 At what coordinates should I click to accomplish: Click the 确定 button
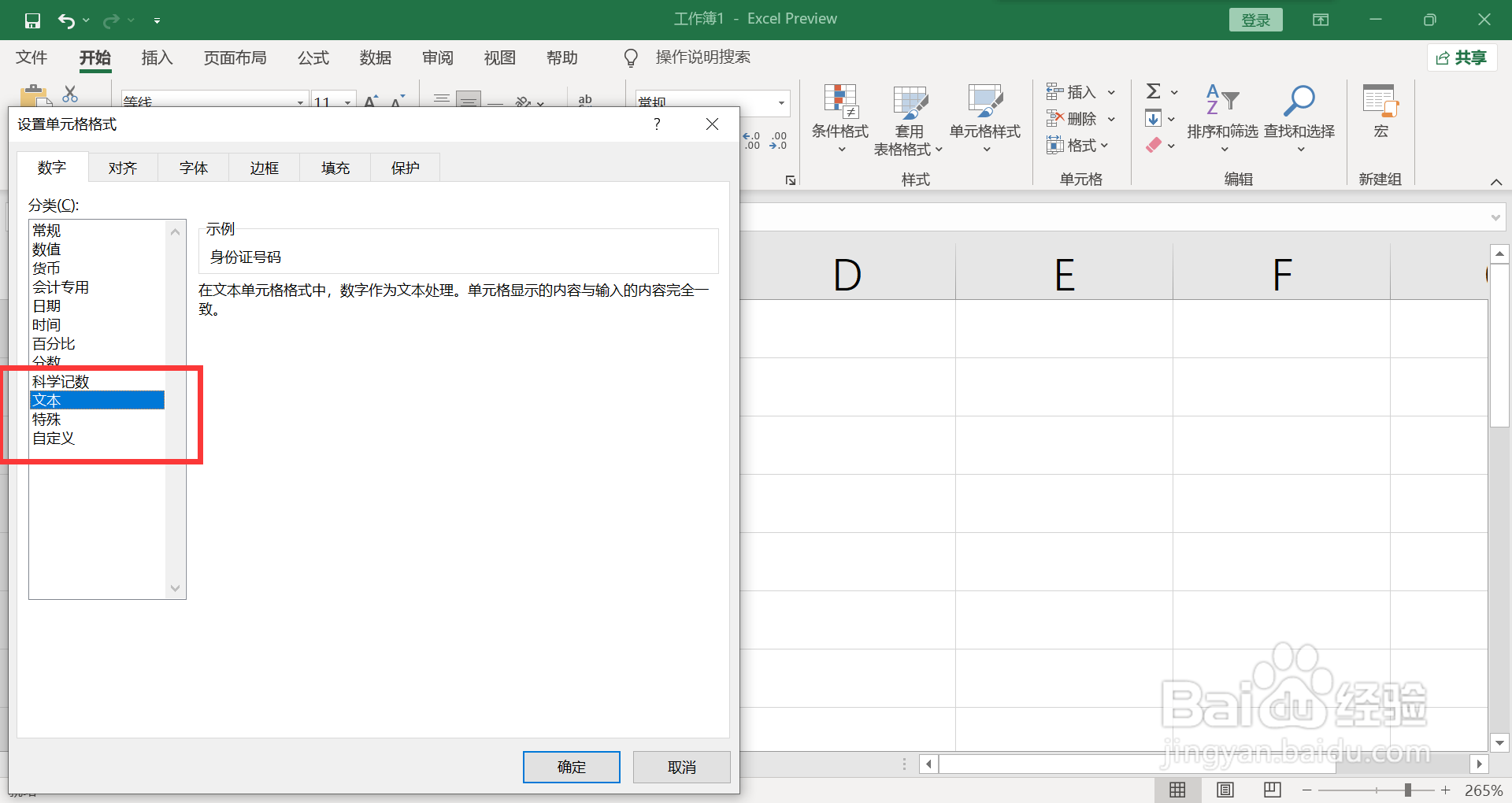tap(571, 767)
